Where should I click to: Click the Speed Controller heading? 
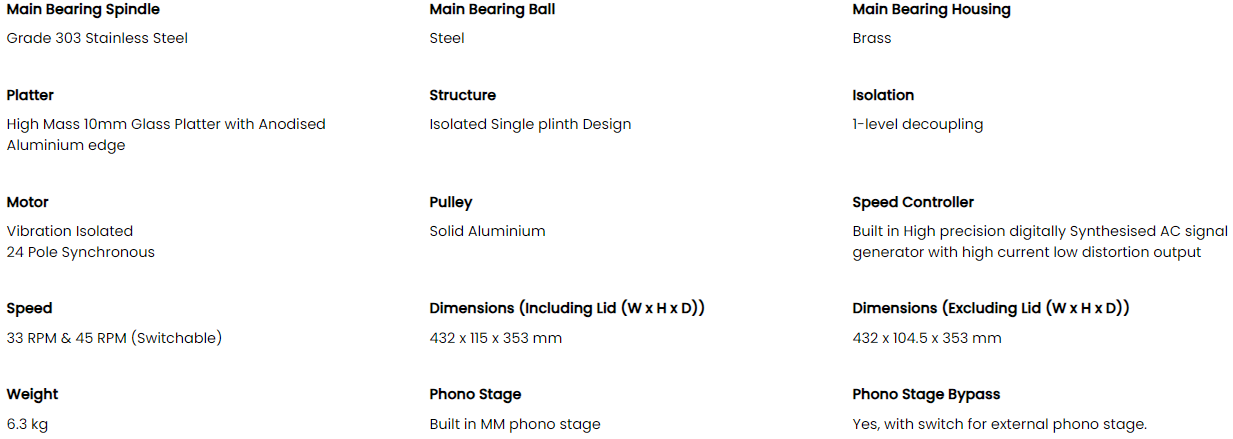click(913, 203)
